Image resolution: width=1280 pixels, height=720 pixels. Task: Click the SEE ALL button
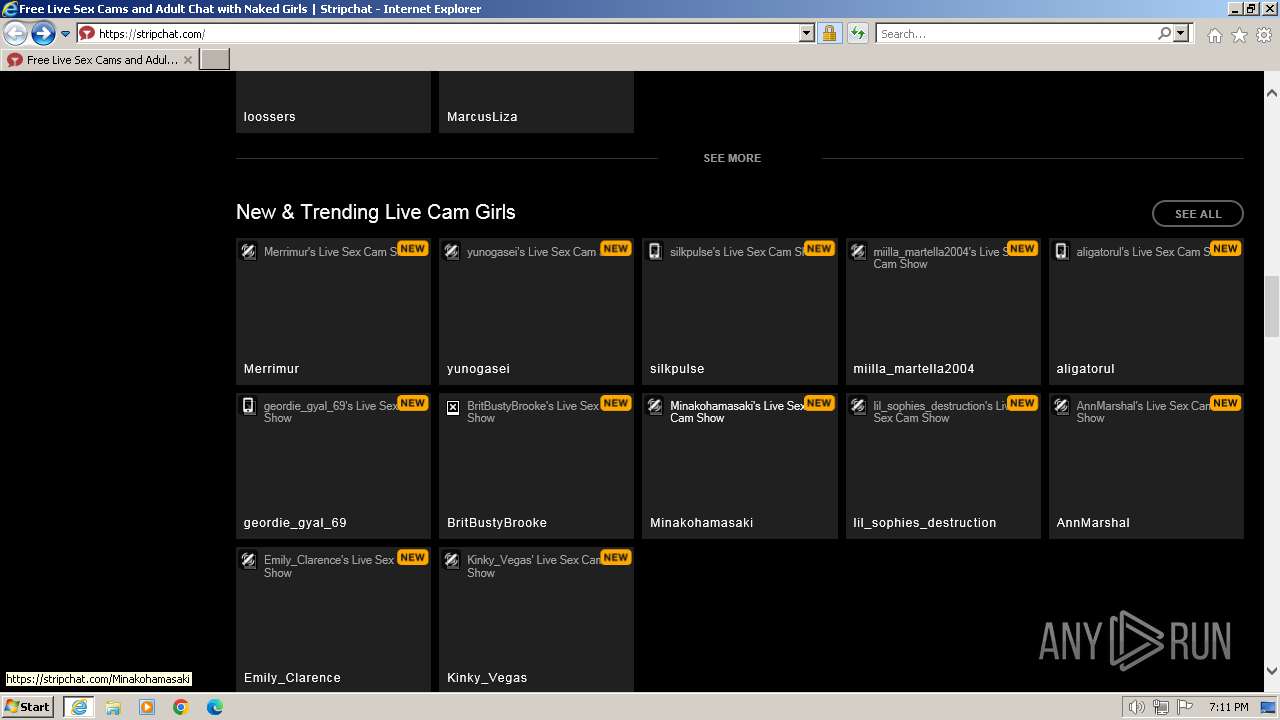coord(1198,214)
